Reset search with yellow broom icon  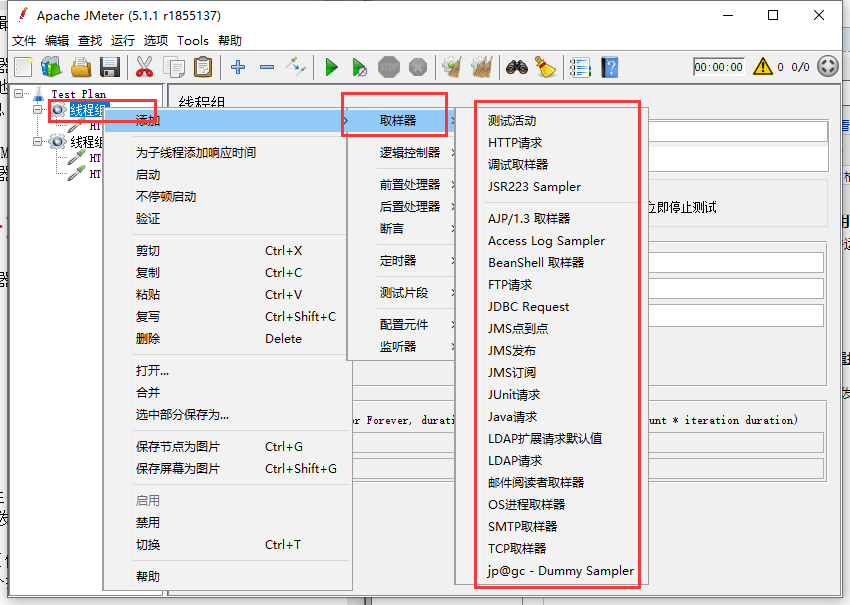pos(545,67)
